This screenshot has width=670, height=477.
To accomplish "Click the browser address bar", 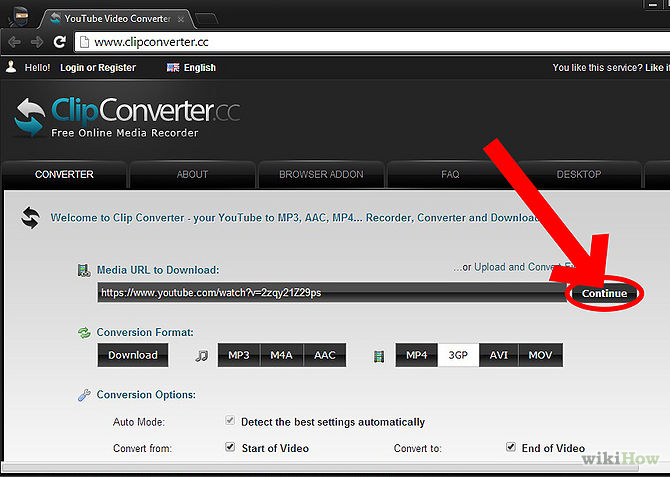I will point(372,42).
